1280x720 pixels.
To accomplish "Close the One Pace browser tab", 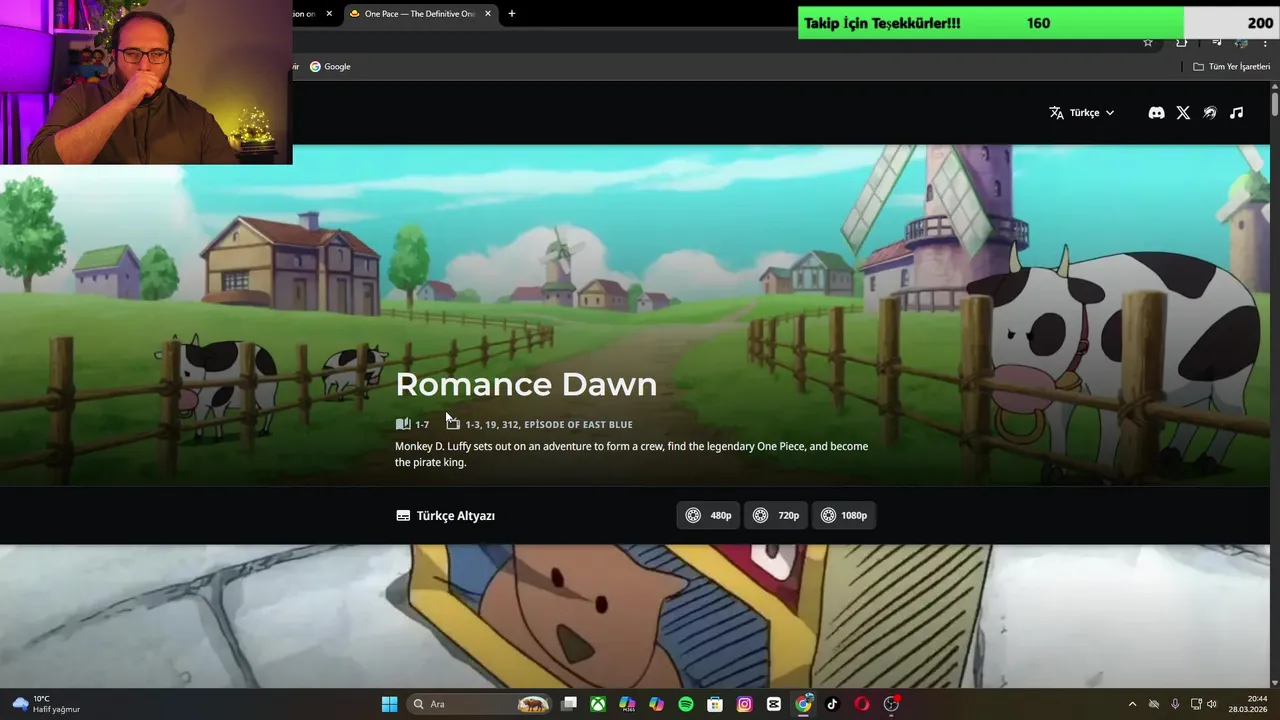I will coord(488,14).
